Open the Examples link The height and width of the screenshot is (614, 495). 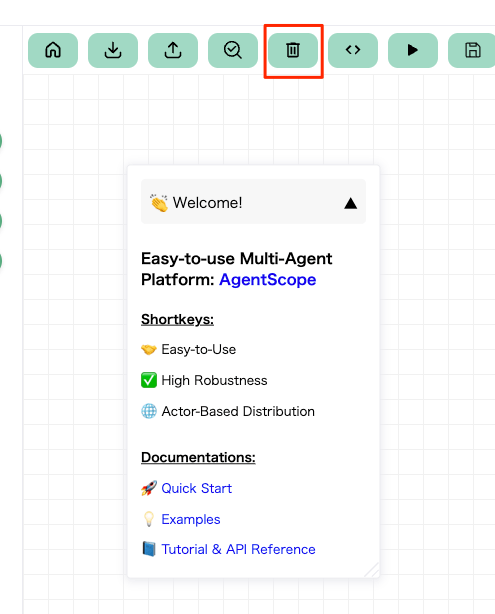191,519
